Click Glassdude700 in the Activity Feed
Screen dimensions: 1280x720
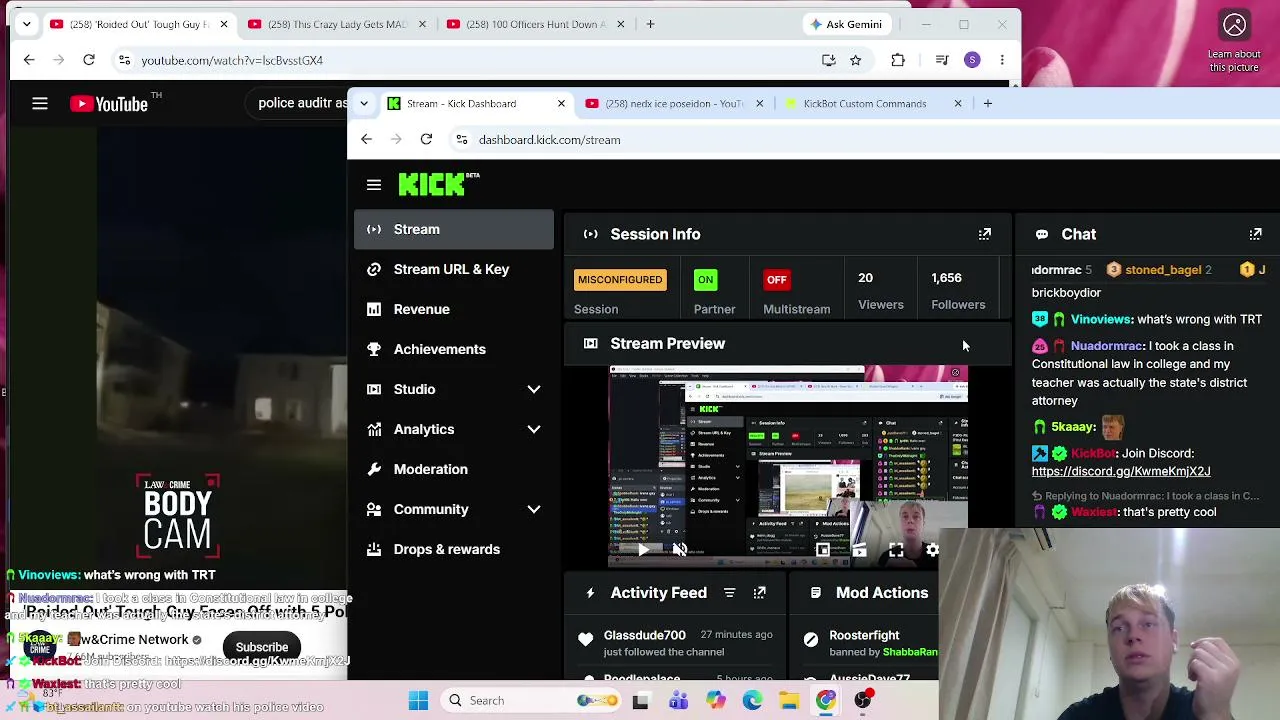[645, 635]
